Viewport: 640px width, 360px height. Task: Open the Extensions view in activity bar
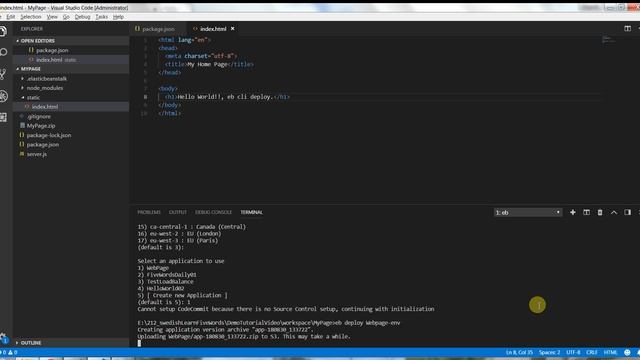click(3, 118)
